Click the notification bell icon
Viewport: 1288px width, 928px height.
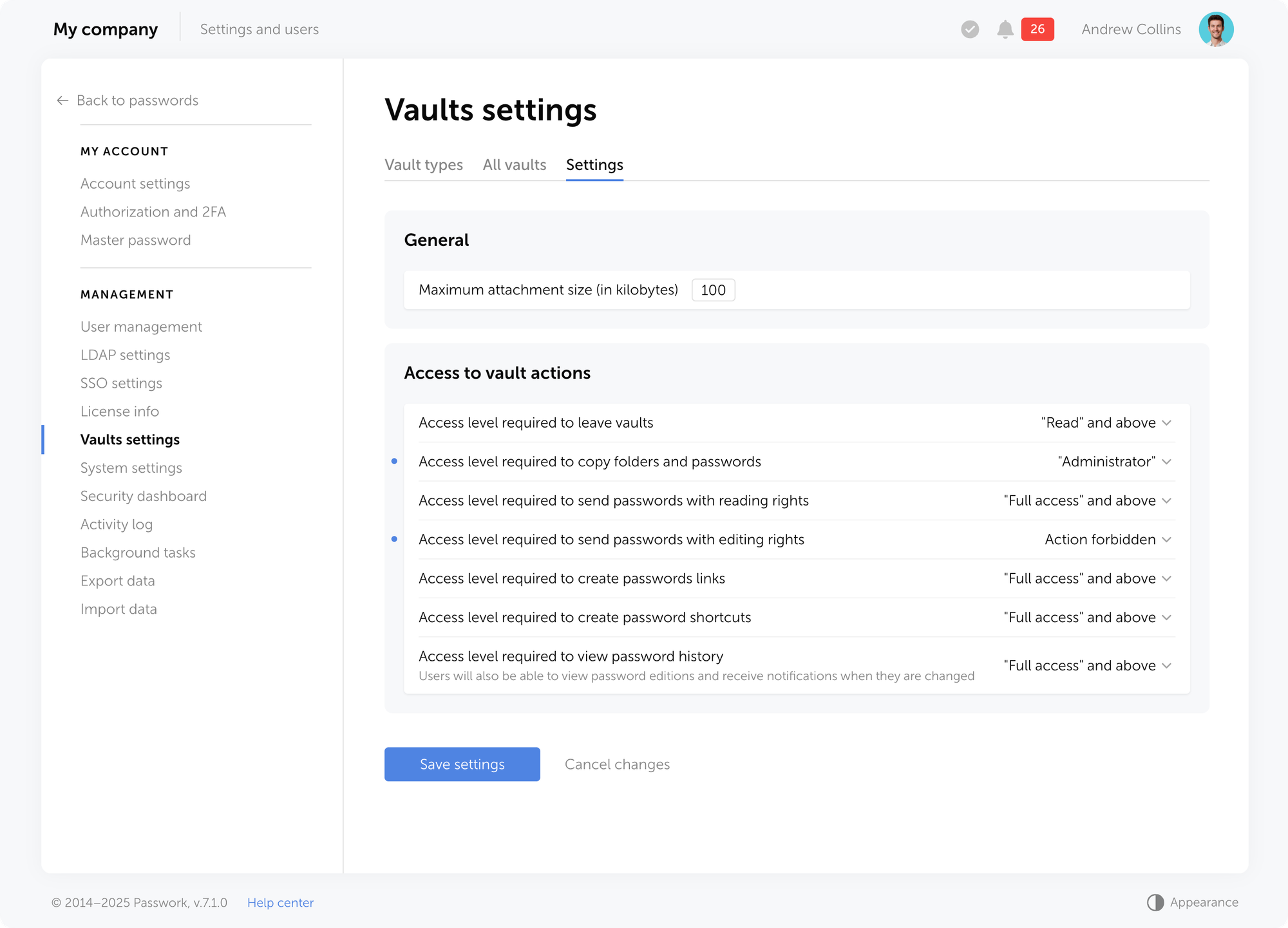(1005, 30)
